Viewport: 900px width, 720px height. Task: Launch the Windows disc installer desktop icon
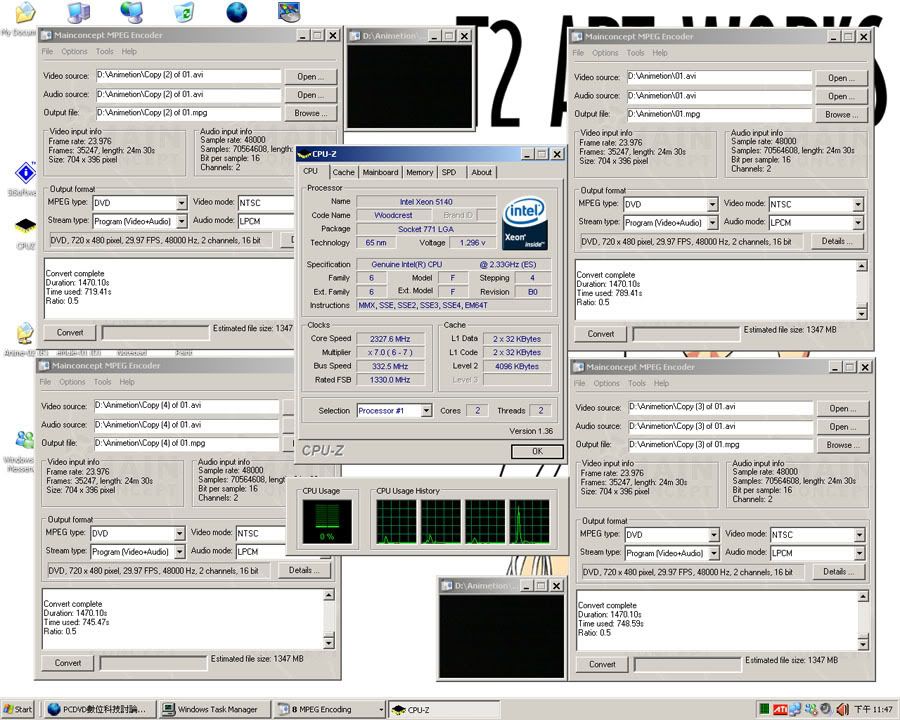tap(289, 12)
